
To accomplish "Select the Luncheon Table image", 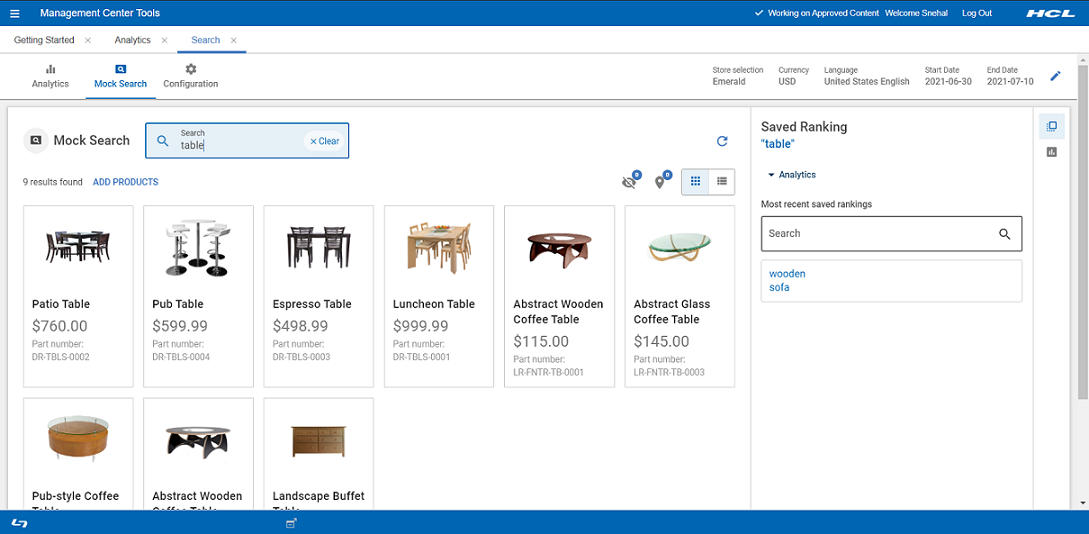I will point(439,248).
